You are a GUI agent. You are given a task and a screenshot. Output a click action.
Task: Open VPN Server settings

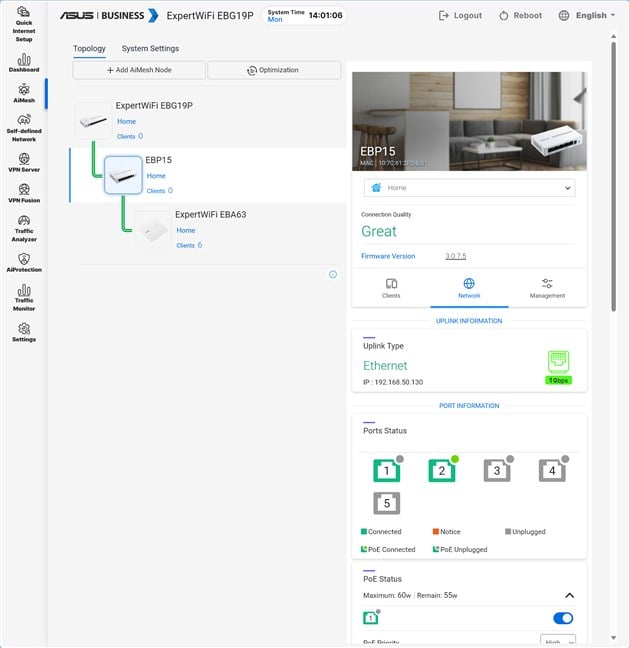coord(24,162)
